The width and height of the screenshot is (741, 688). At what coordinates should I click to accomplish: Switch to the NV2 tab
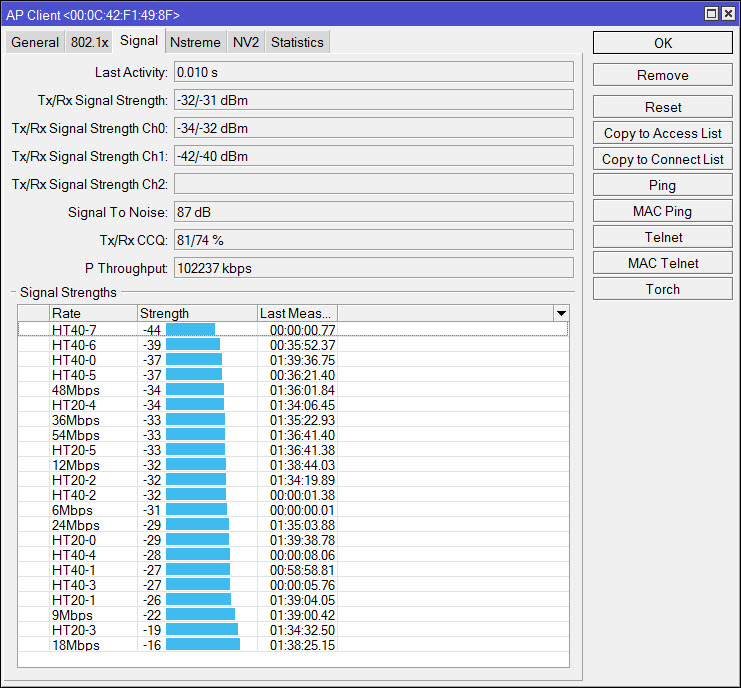click(246, 42)
